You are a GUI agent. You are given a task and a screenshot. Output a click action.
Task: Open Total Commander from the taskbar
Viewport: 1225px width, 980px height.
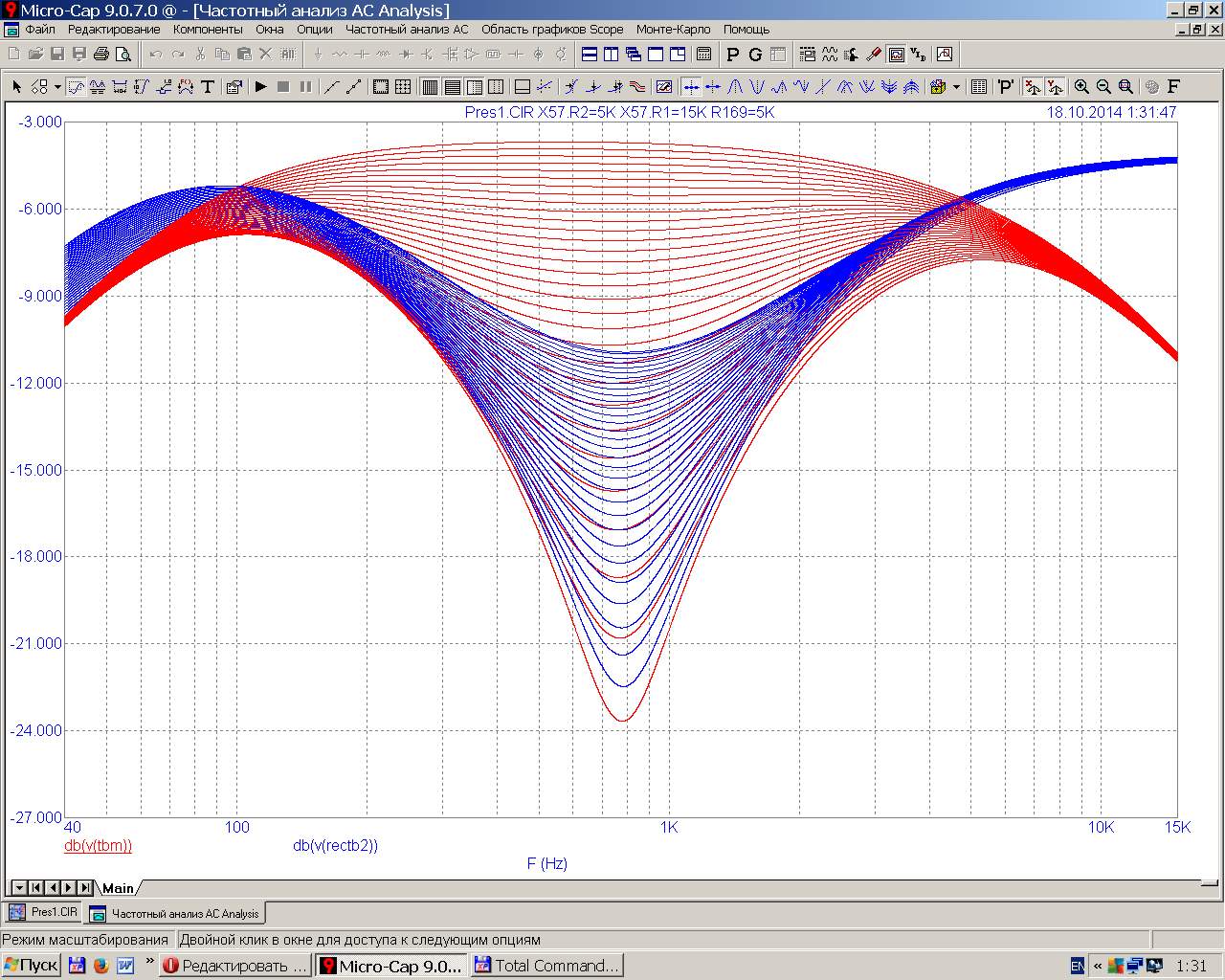(x=547, y=966)
